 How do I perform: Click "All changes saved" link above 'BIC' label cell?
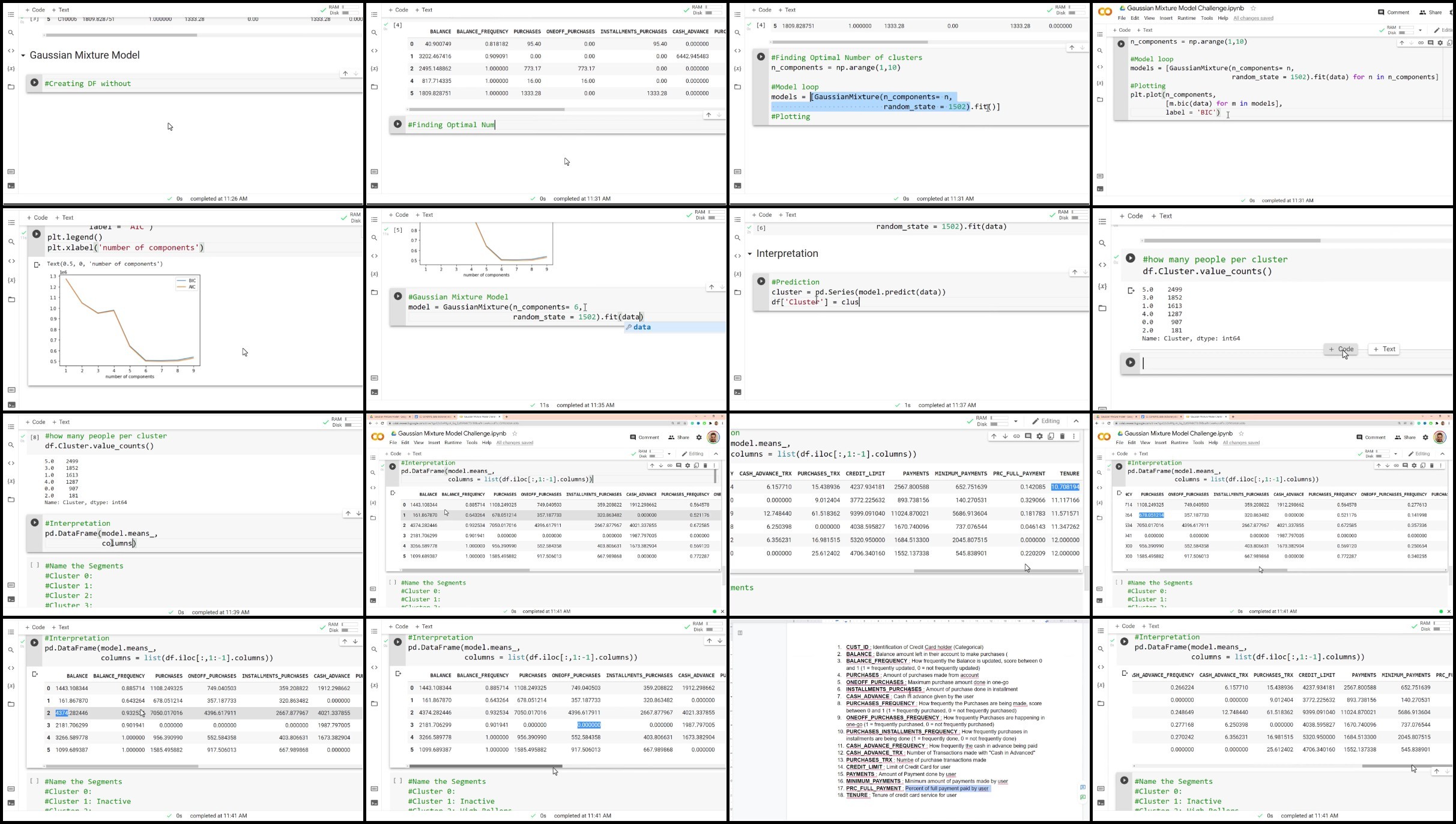(x=1253, y=18)
